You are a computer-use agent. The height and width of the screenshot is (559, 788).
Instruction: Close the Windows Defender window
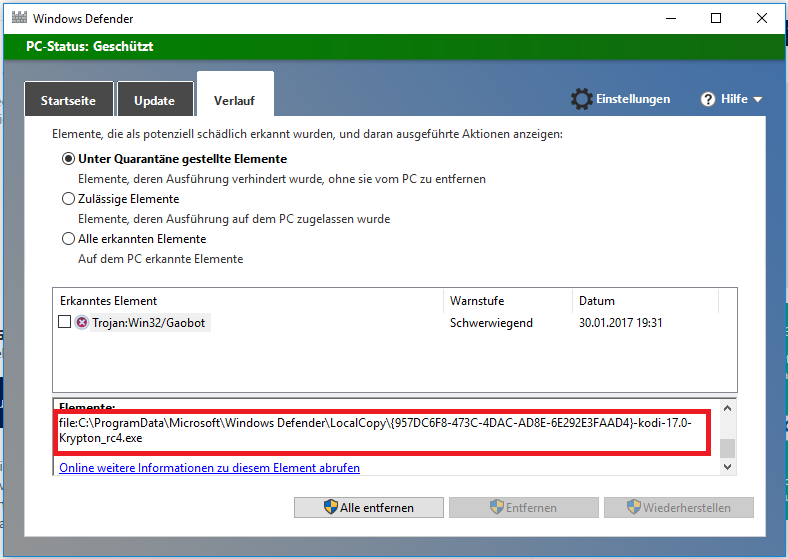(761, 19)
